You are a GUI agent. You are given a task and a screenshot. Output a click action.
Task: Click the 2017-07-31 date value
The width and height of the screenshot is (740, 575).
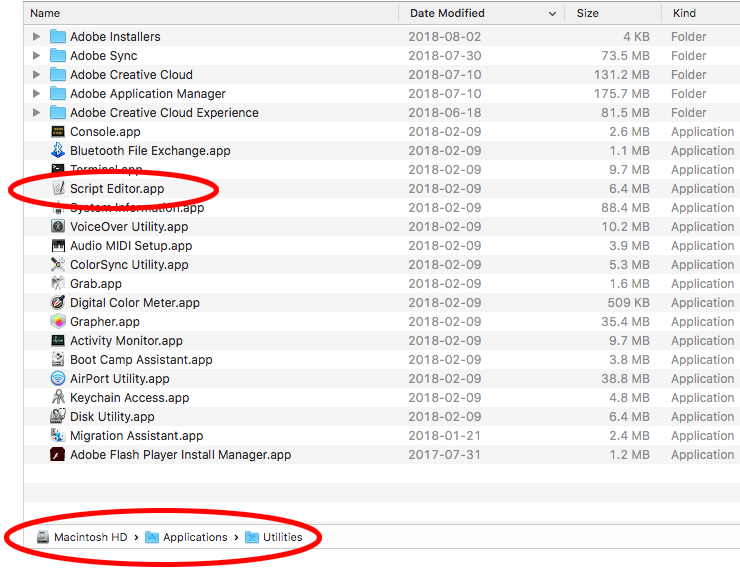[445, 455]
